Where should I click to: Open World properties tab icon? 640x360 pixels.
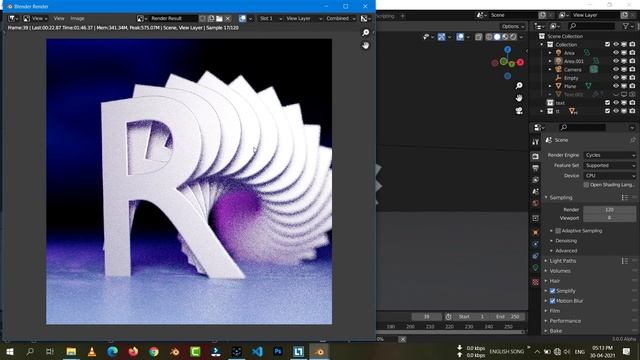535,203
